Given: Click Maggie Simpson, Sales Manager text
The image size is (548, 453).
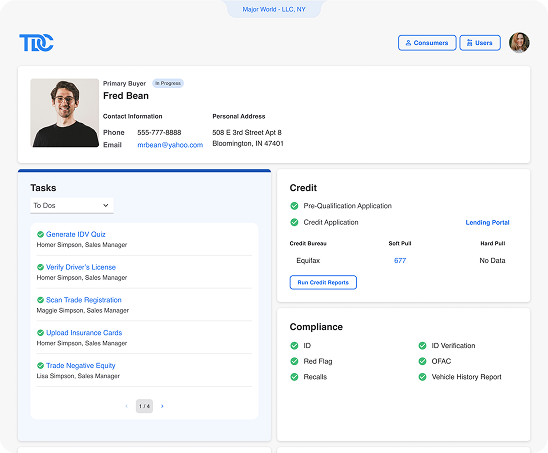Looking at the screenshot, I should pos(83,310).
